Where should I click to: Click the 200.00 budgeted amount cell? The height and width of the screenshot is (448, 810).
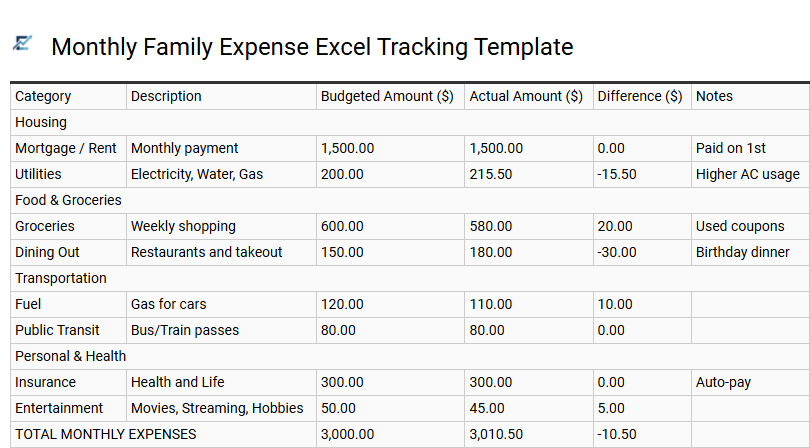[391, 174]
